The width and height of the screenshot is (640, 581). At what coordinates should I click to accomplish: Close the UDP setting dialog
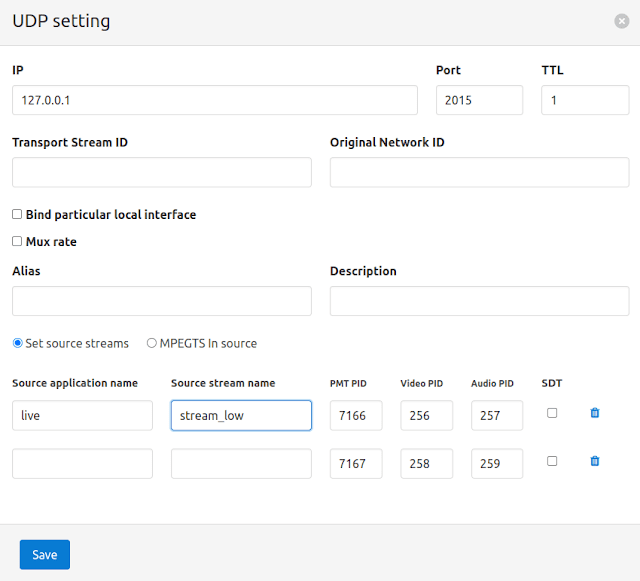[x=622, y=21]
